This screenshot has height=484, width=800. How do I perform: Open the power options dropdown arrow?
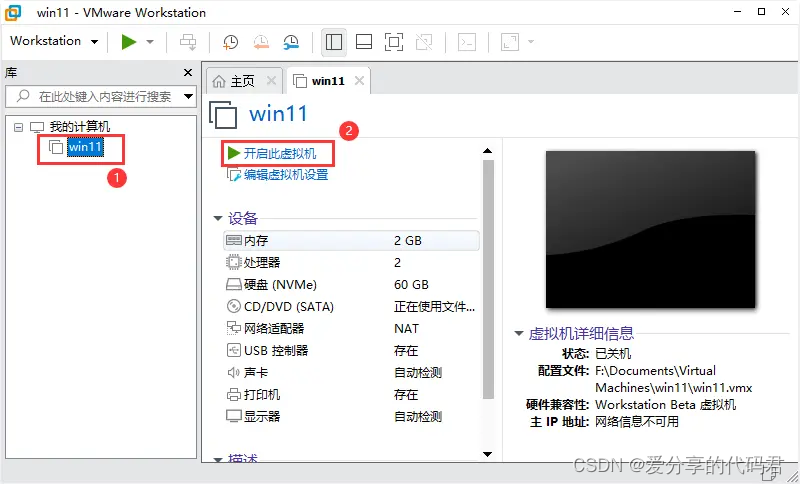(150, 42)
